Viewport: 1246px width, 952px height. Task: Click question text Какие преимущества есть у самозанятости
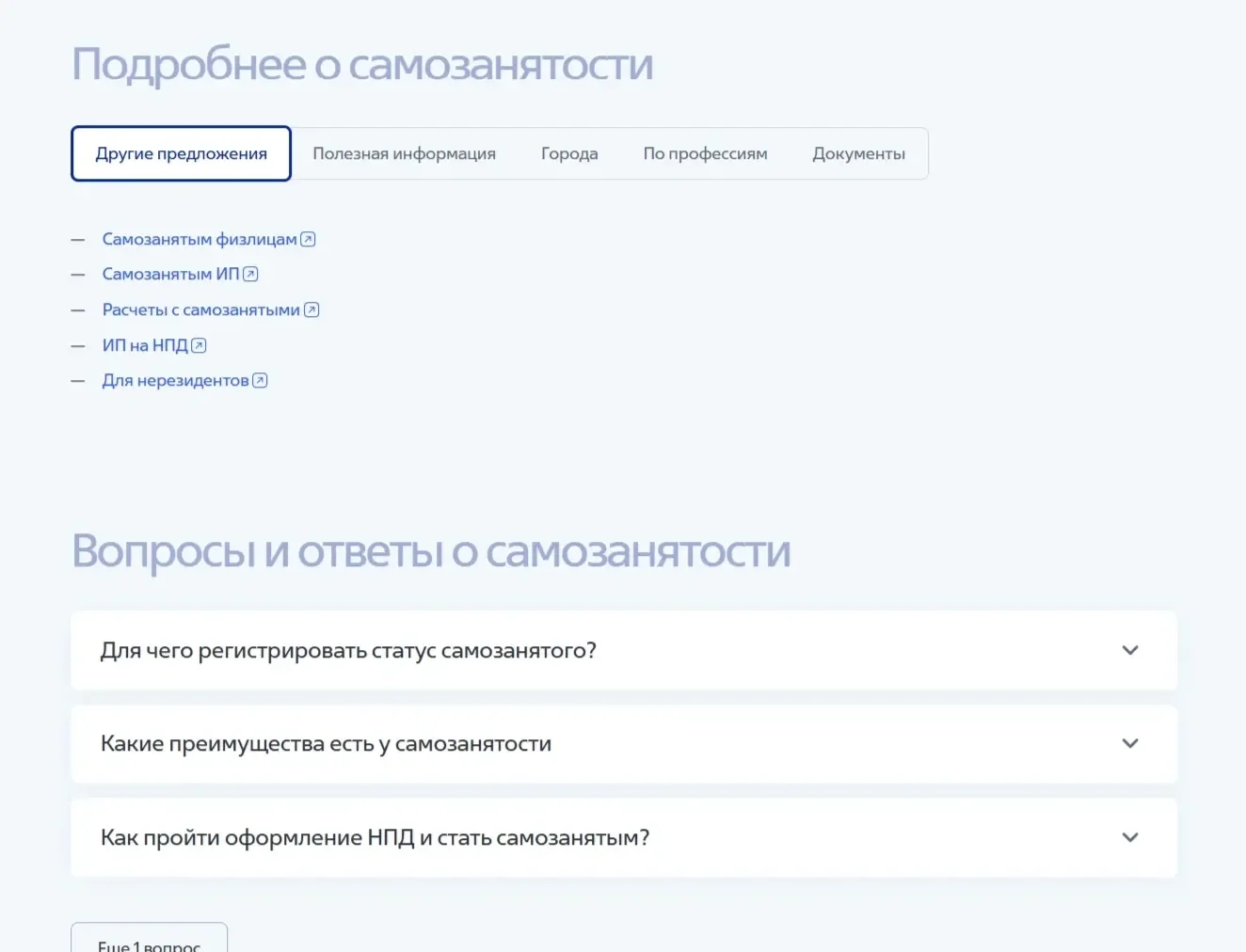pyautogui.click(x=326, y=744)
